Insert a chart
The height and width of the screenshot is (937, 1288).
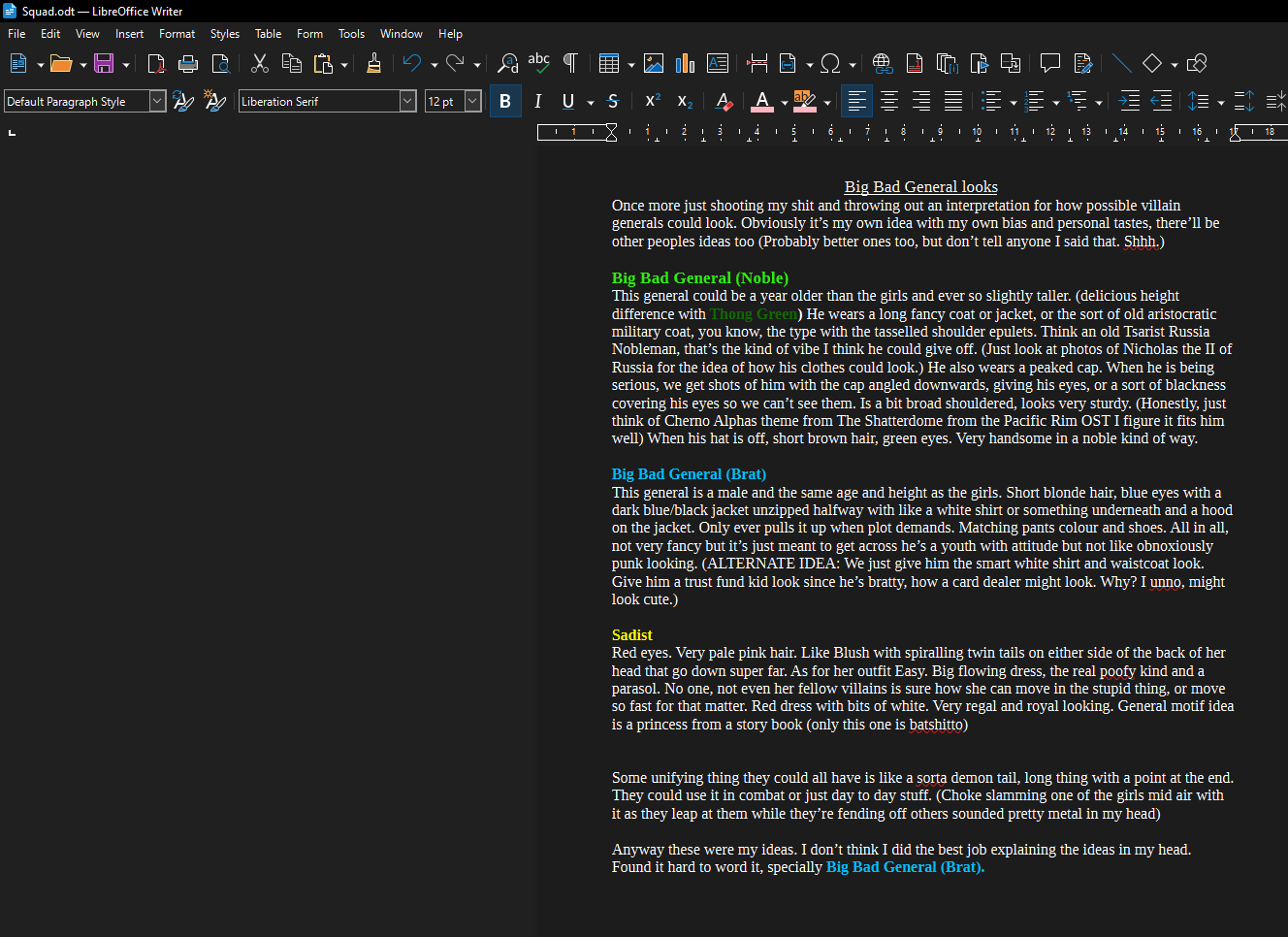pyautogui.click(x=686, y=64)
